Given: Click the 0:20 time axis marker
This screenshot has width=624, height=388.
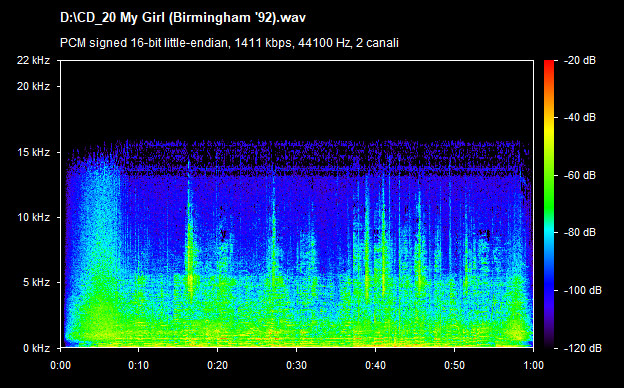Looking at the screenshot, I should pyautogui.click(x=217, y=365).
